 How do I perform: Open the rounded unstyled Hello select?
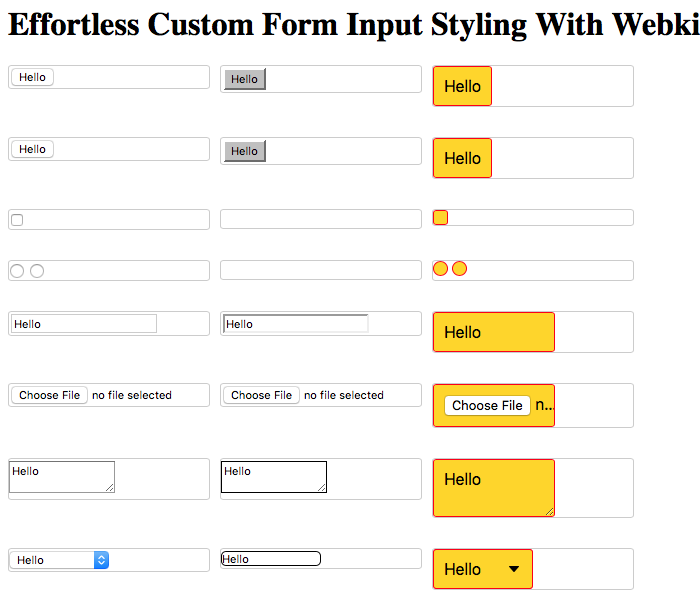click(x=271, y=559)
